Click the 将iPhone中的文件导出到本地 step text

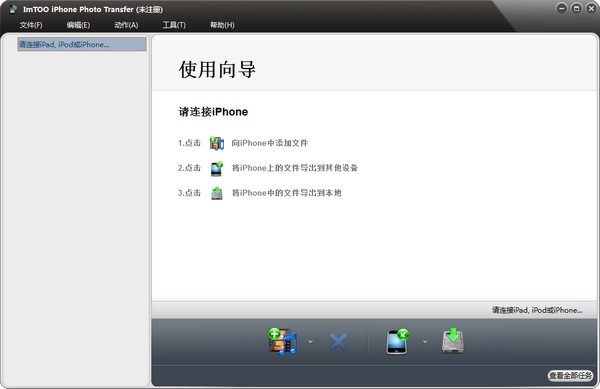(286, 193)
